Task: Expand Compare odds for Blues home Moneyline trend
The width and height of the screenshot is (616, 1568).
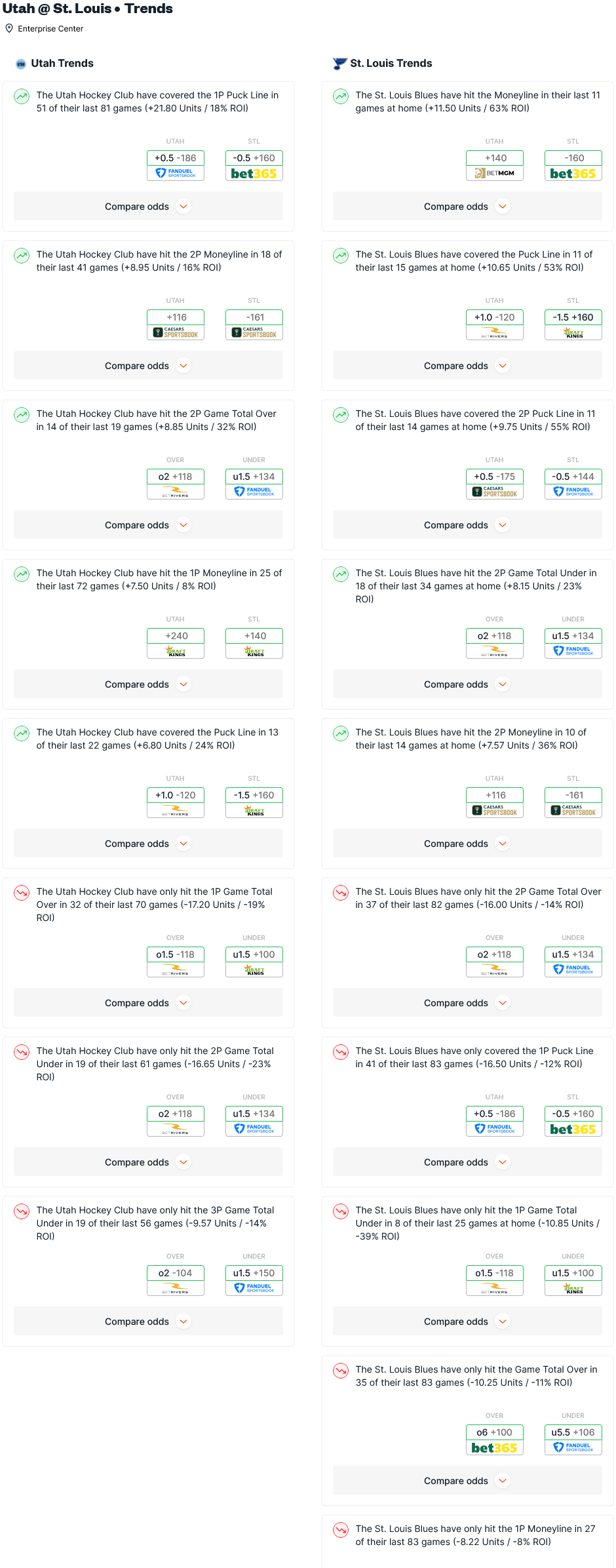Action: coord(467,206)
